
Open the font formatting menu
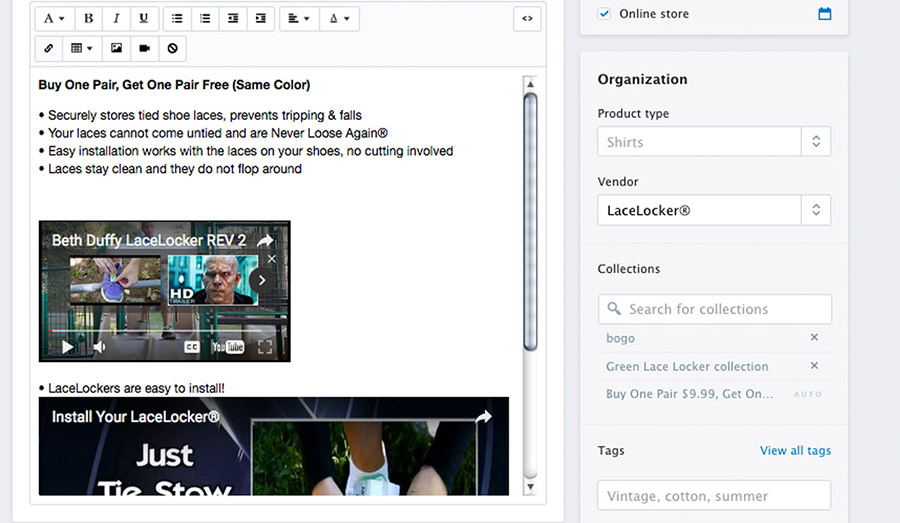click(54, 19)
